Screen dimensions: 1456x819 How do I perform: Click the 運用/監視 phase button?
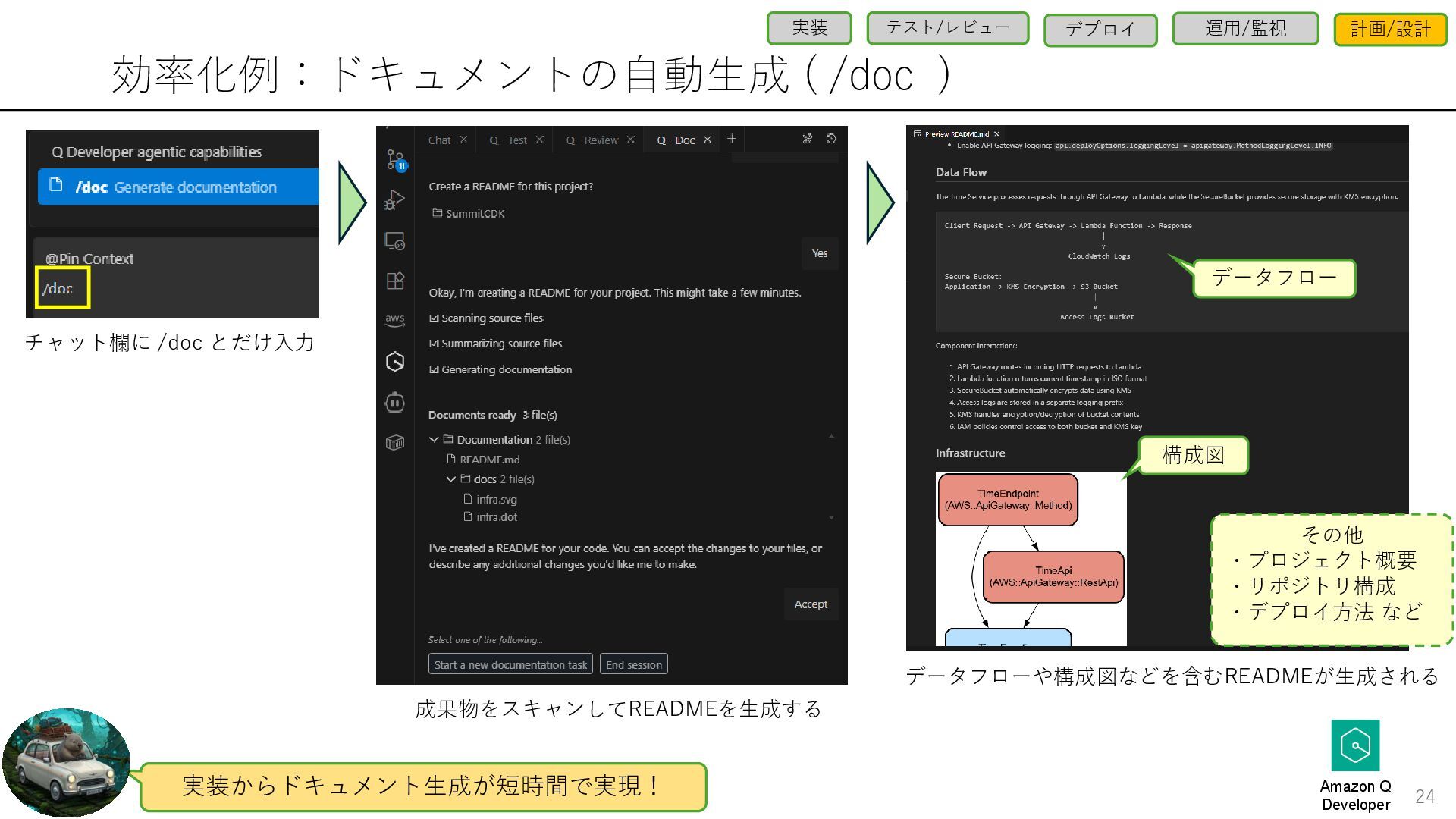(x=1246, y=29)
